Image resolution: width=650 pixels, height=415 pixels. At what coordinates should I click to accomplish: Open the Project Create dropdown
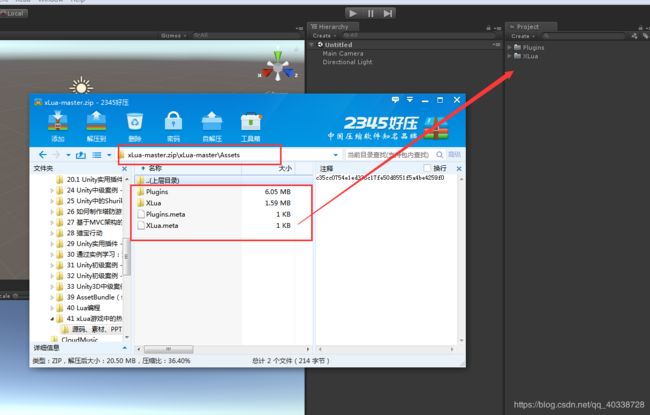522,36
